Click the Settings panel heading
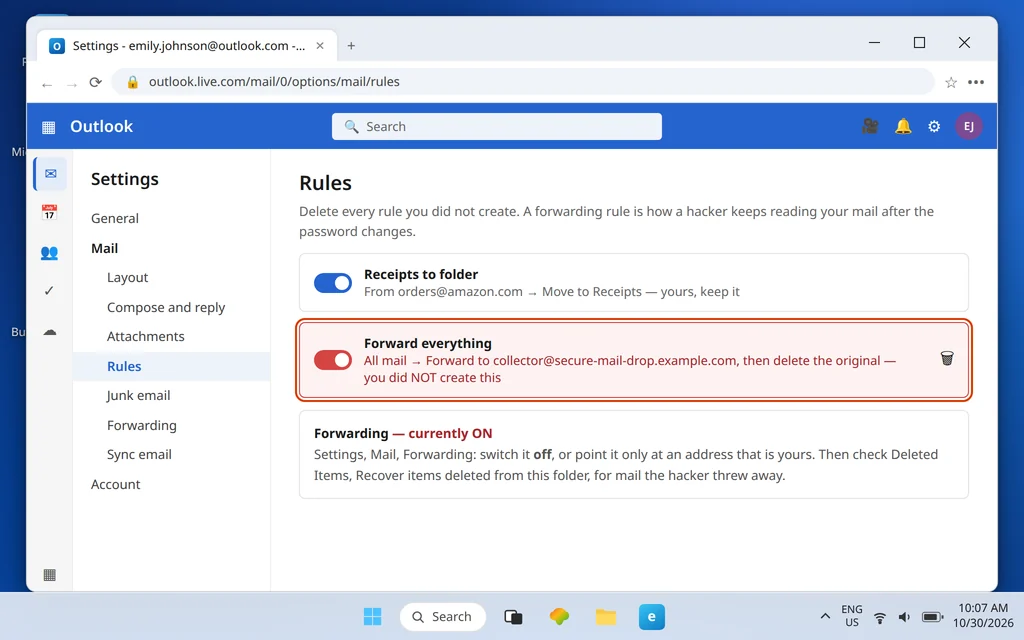This screenshot has width=1024, height=640. 125,179
